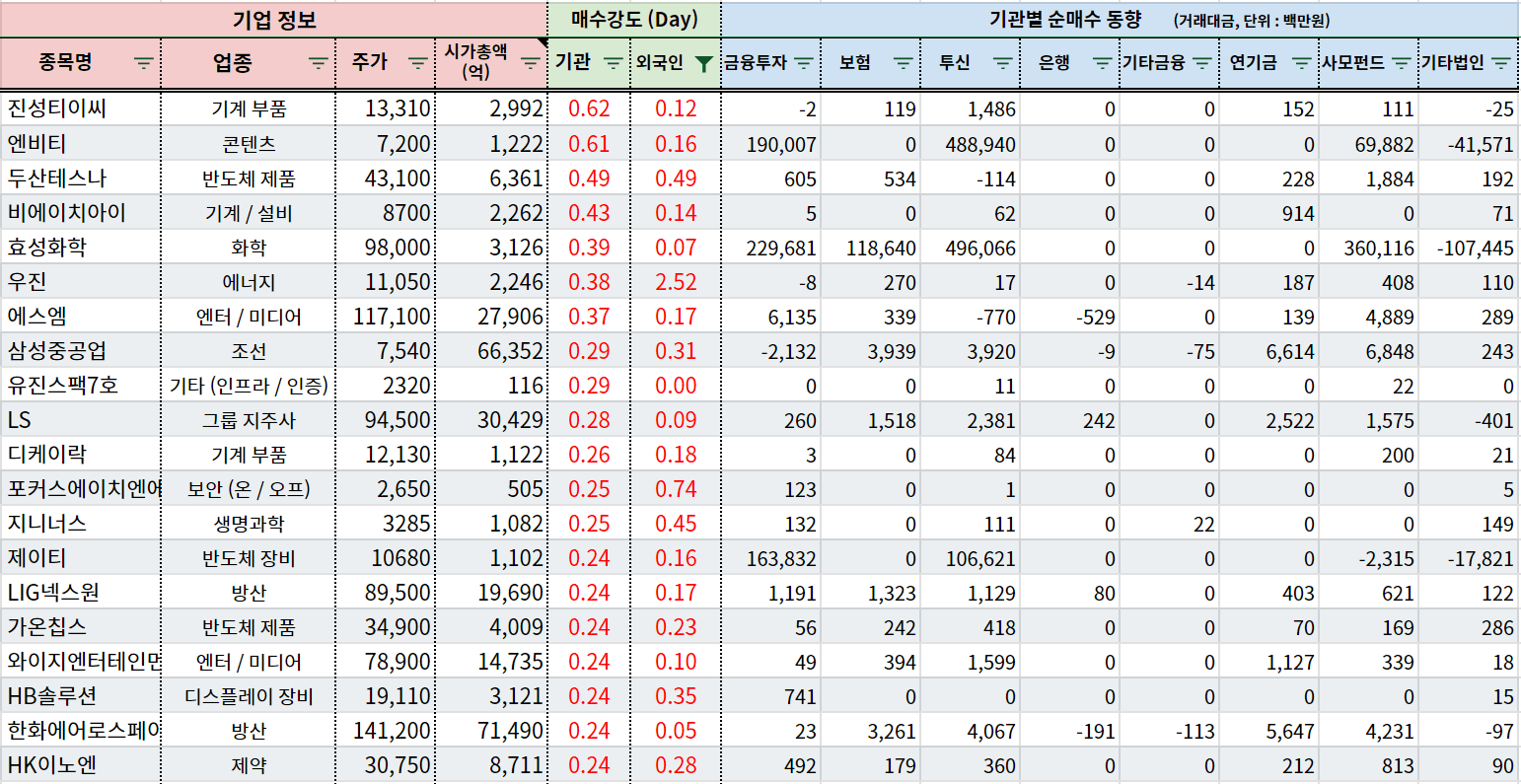Select price cell 141,200 in the bottom rows

(386, 730)
